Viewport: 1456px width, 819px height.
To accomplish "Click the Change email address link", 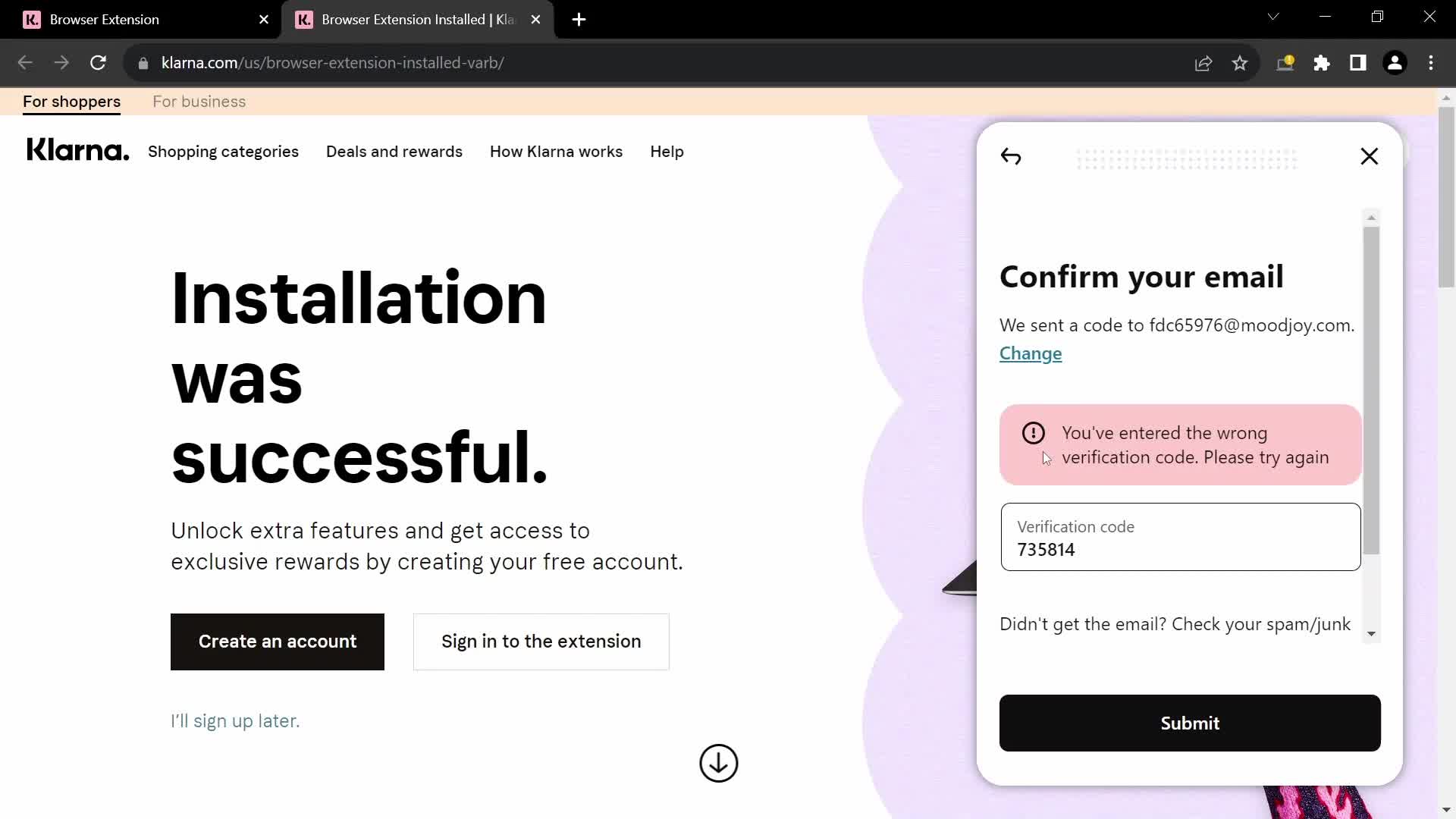I will [1030, 352].
